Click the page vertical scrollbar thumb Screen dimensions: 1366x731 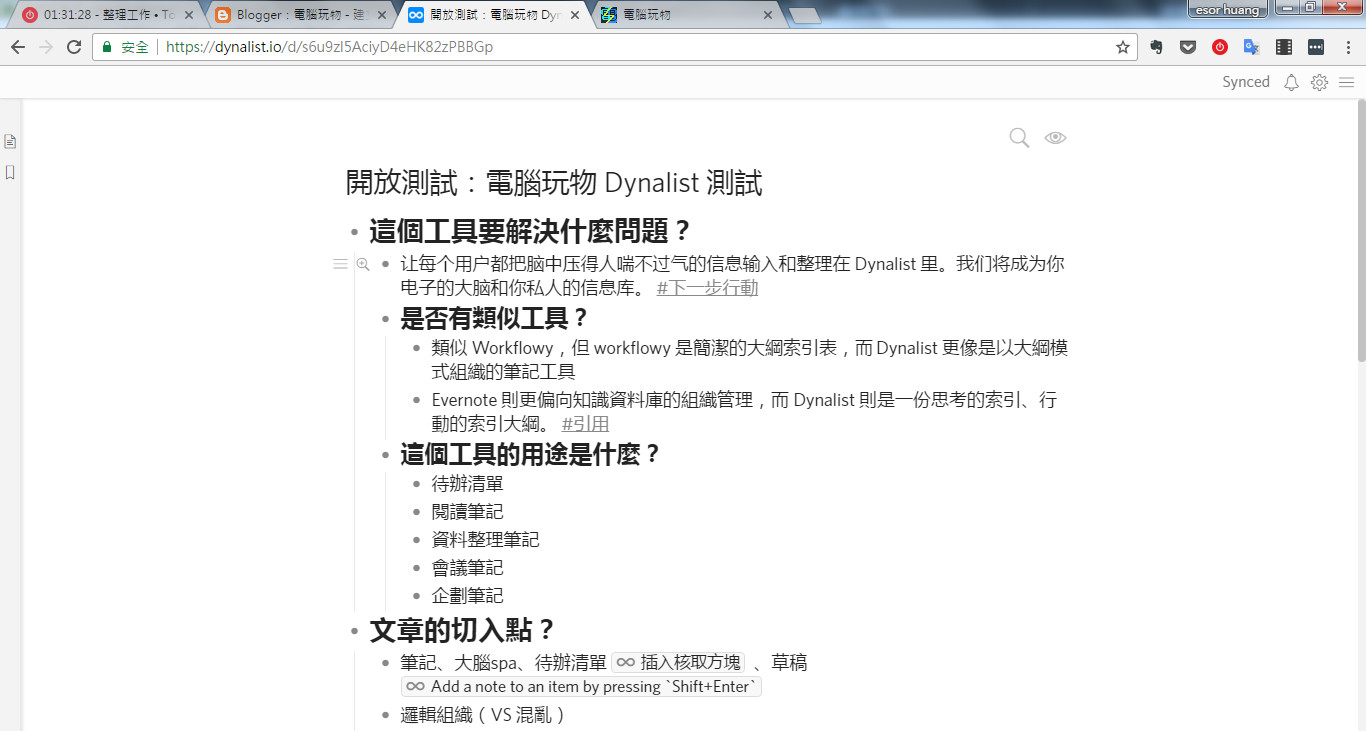click(x=1360, y=230)
